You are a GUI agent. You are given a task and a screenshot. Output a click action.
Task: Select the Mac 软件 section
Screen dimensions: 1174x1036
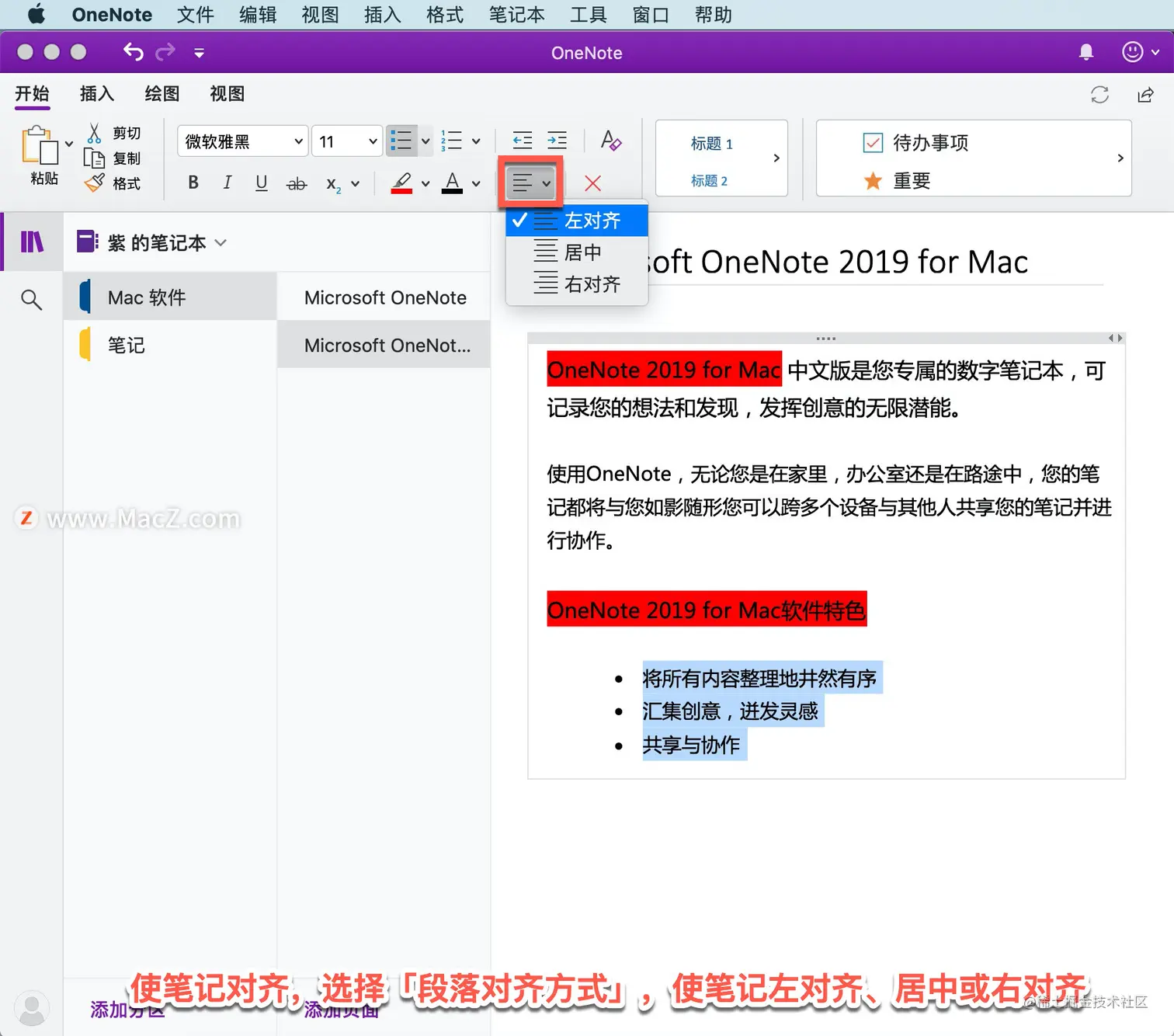click(x=170, y=297)
